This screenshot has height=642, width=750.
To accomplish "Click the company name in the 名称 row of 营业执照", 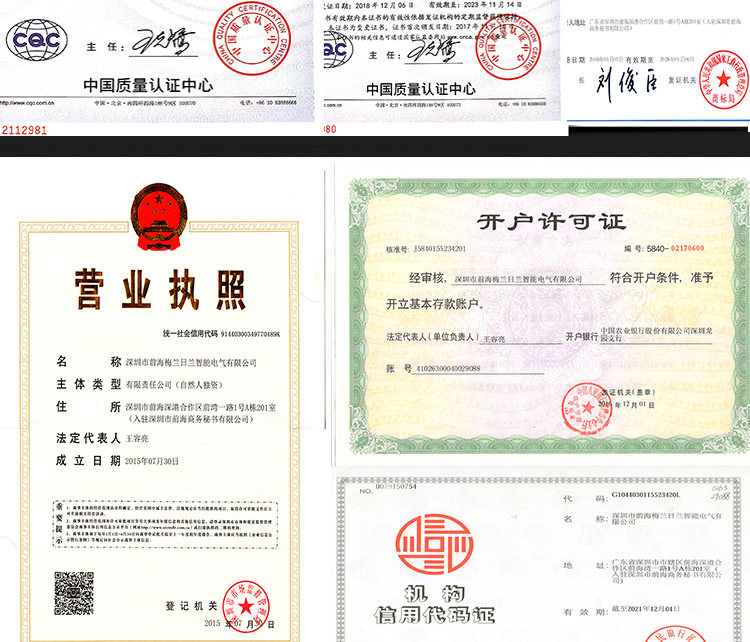I will click(x=191, y=363).
